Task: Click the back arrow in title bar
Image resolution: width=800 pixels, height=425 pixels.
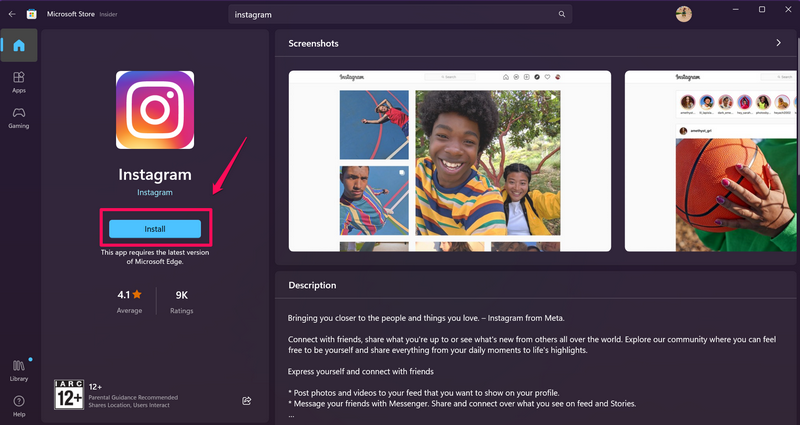Action: [12, 15]
